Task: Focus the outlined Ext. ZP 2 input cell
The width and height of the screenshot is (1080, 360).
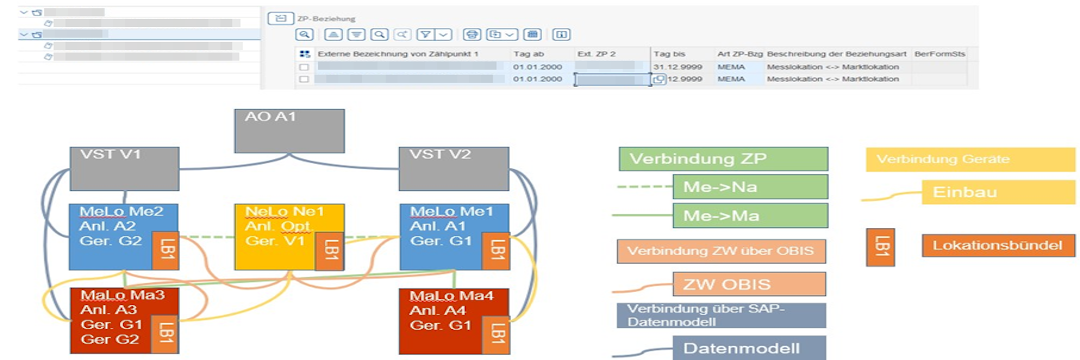Action: click(612, 79)
